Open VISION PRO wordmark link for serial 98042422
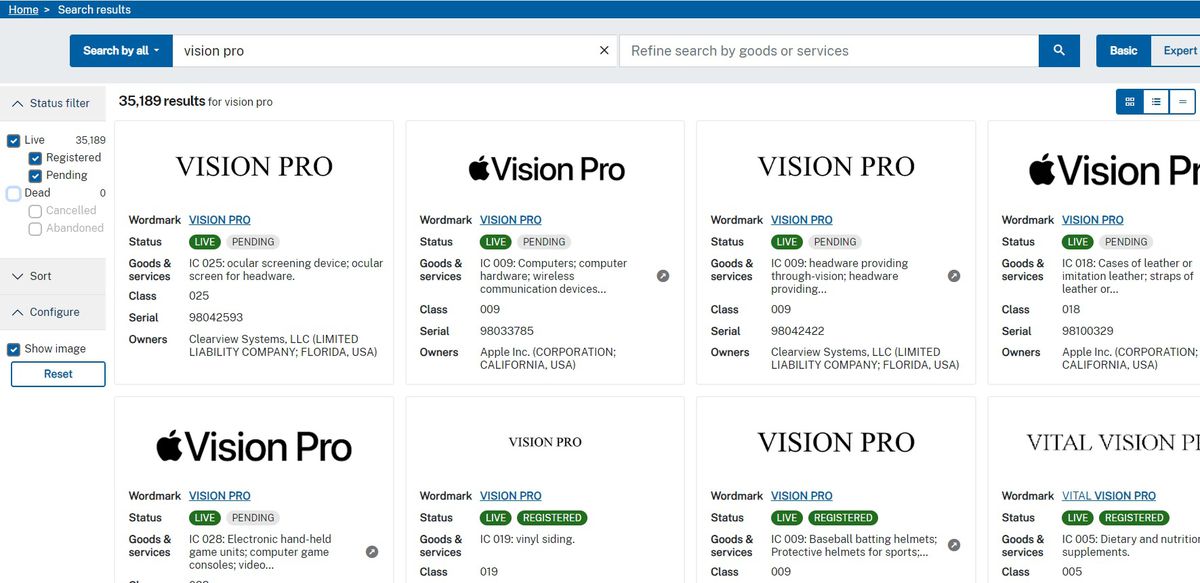 pyautogui.click(x=802, y=220)
